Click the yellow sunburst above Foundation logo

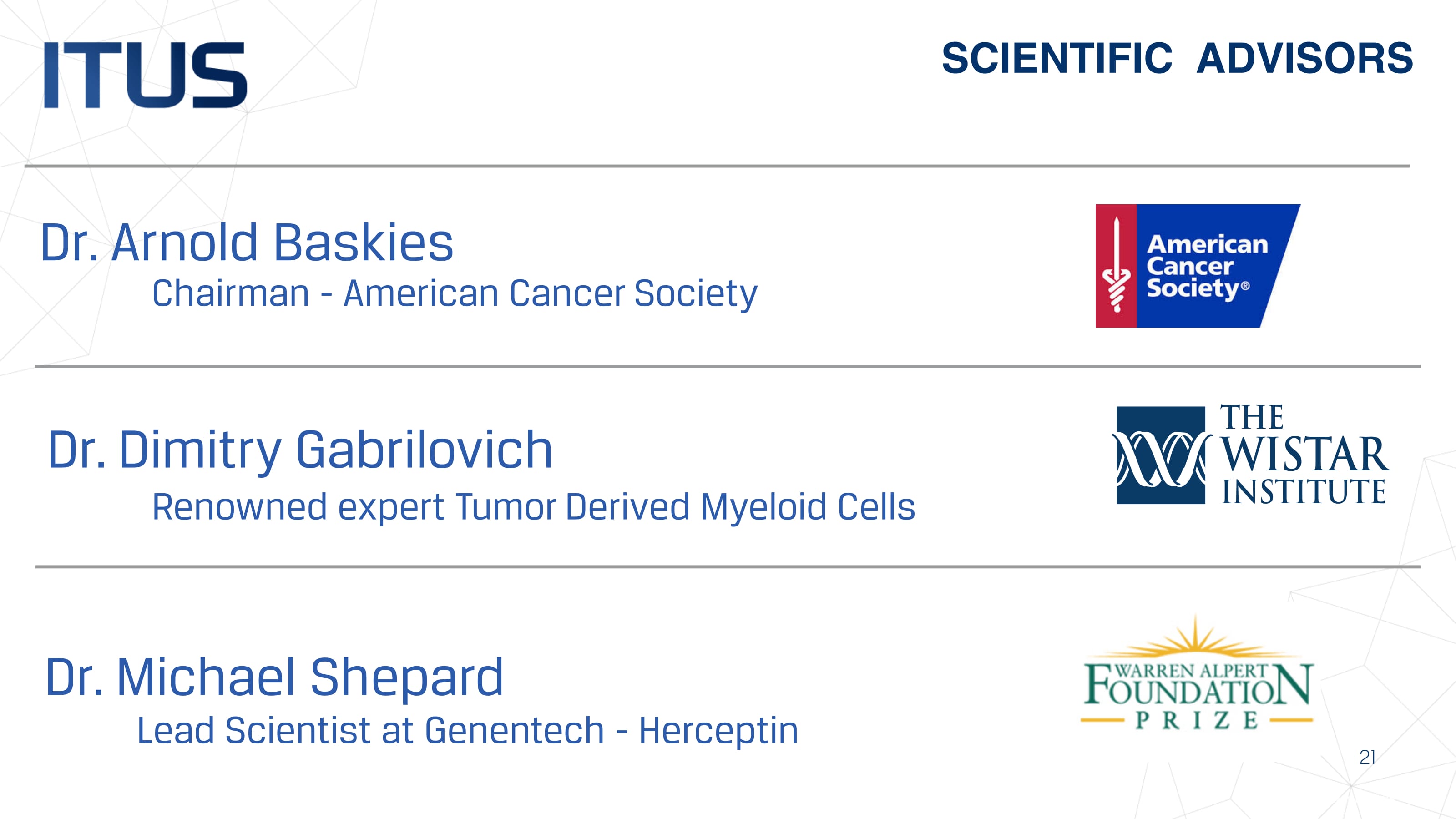(1195, 642)
